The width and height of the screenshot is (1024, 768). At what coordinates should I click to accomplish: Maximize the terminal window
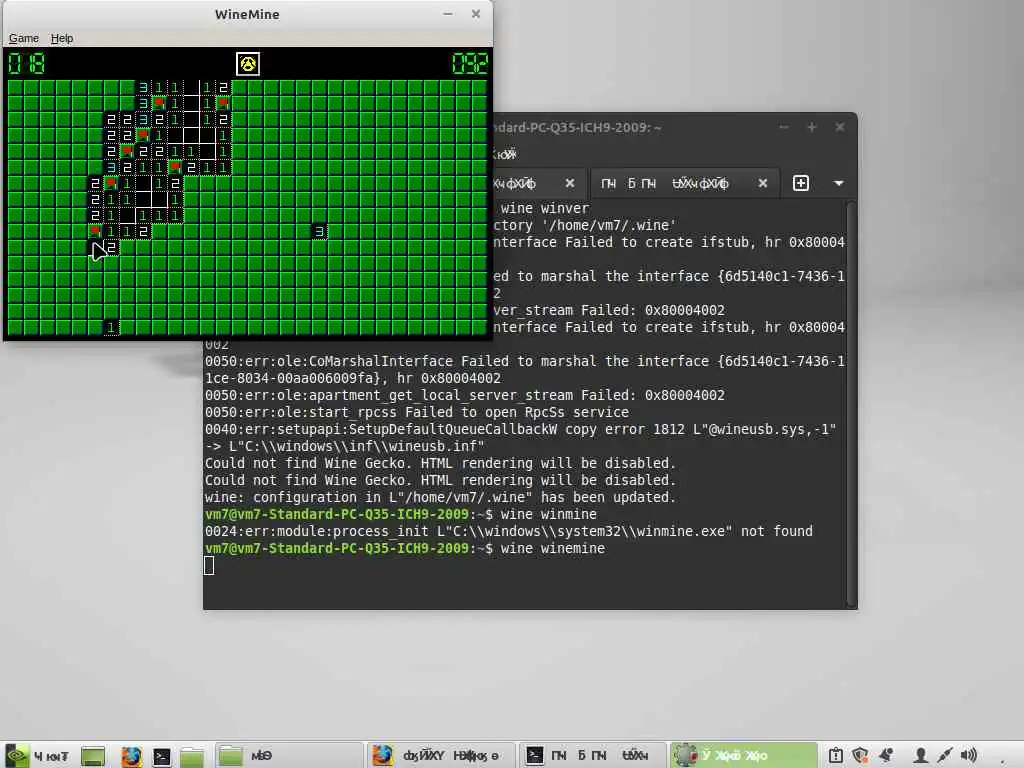pos(812,127)
